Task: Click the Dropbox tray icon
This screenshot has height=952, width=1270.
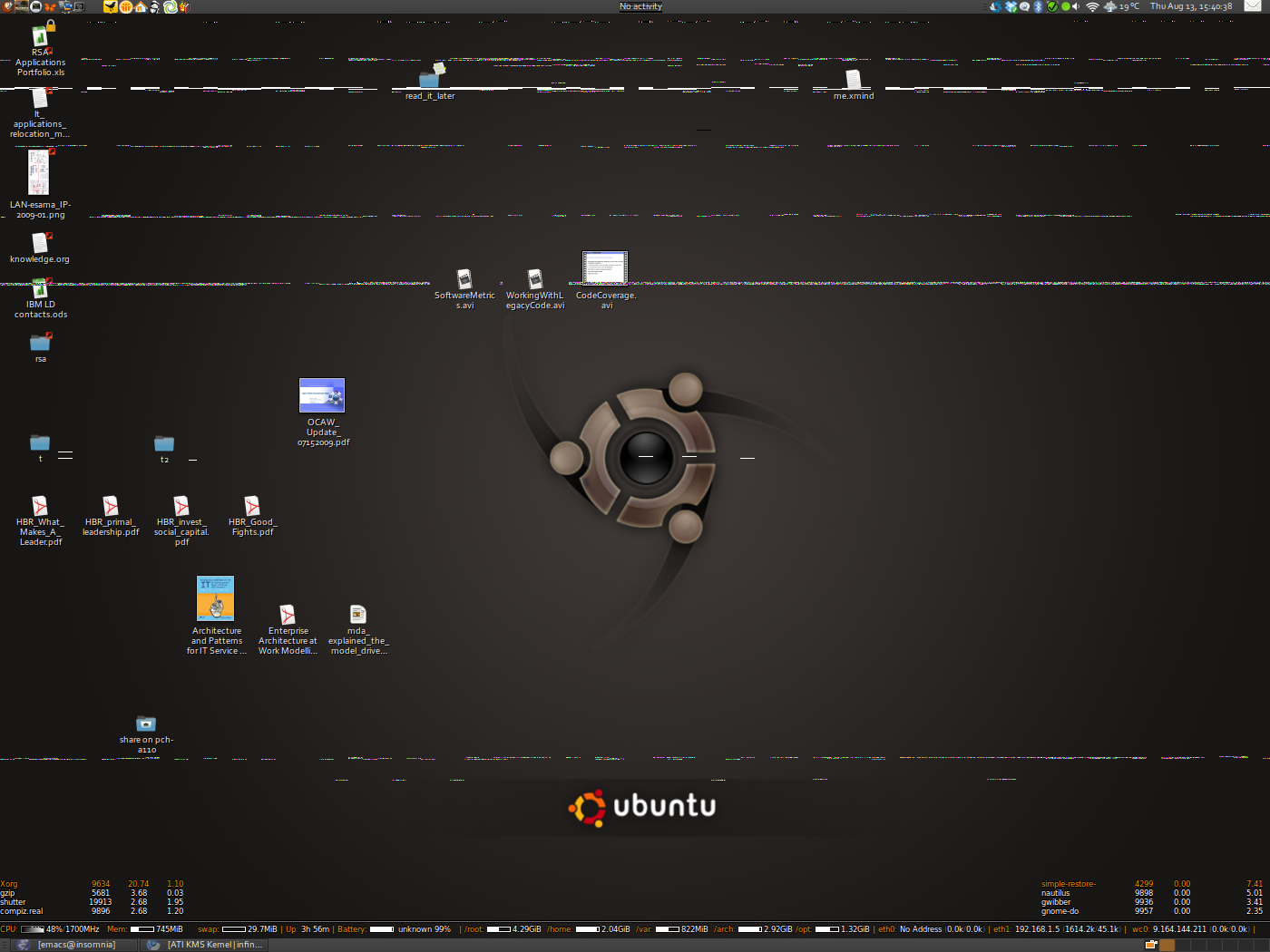Action: [1011, 6]
